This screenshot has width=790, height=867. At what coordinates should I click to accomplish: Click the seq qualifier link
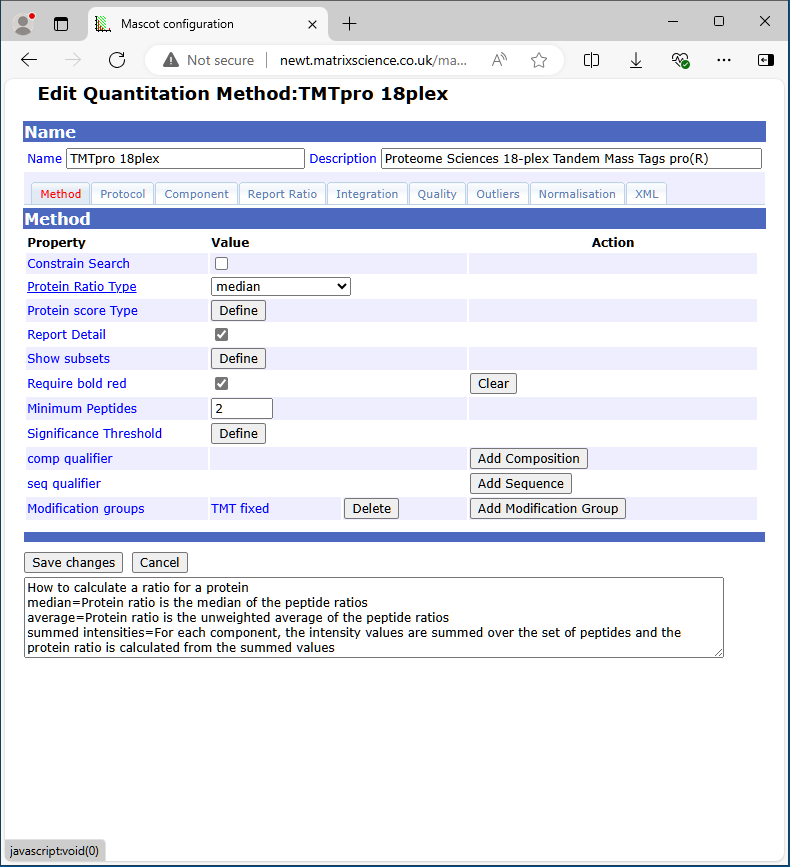64,484
